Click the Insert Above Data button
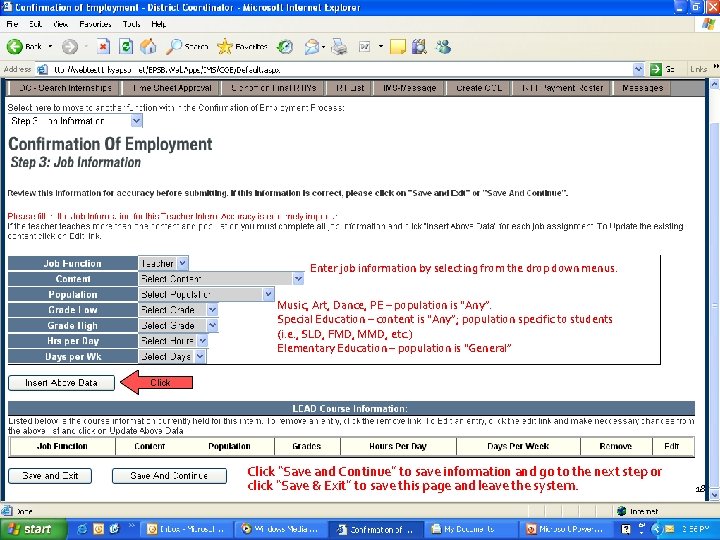Viewport: 720px width, 540px height. [x=62, y=382]
